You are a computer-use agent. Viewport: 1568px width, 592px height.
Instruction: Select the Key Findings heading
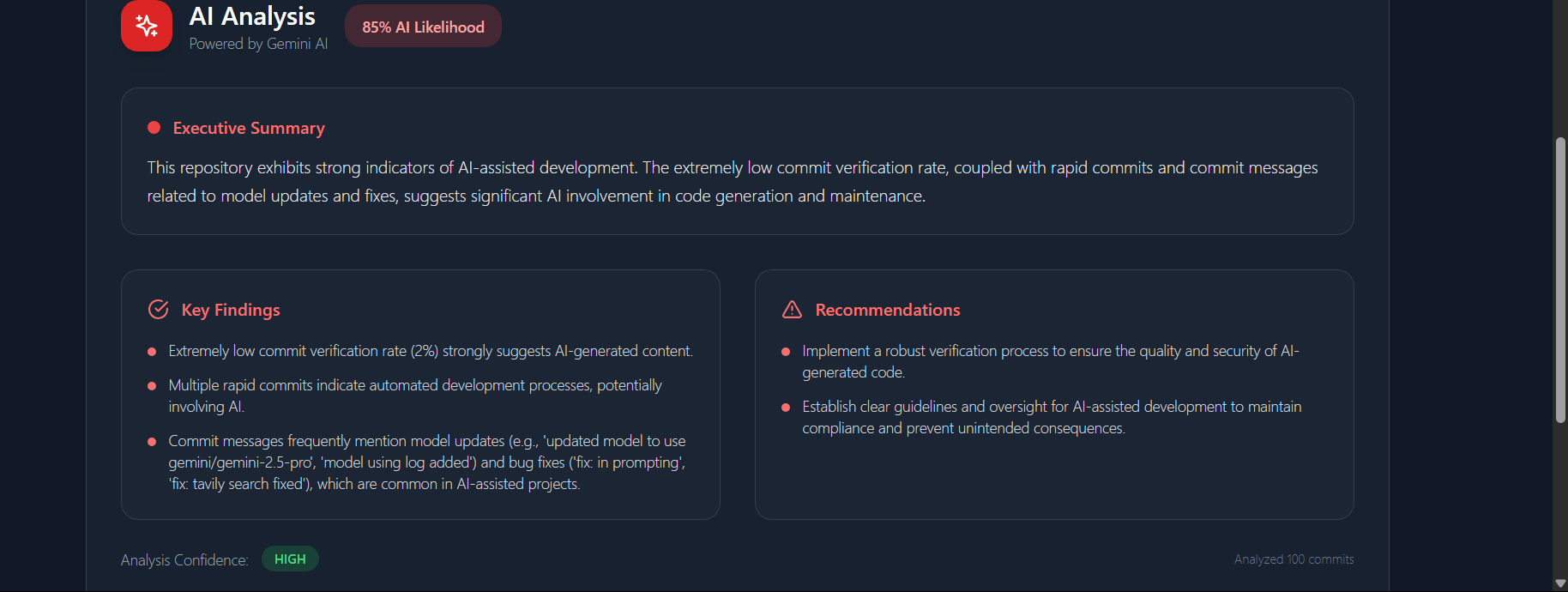231,310
